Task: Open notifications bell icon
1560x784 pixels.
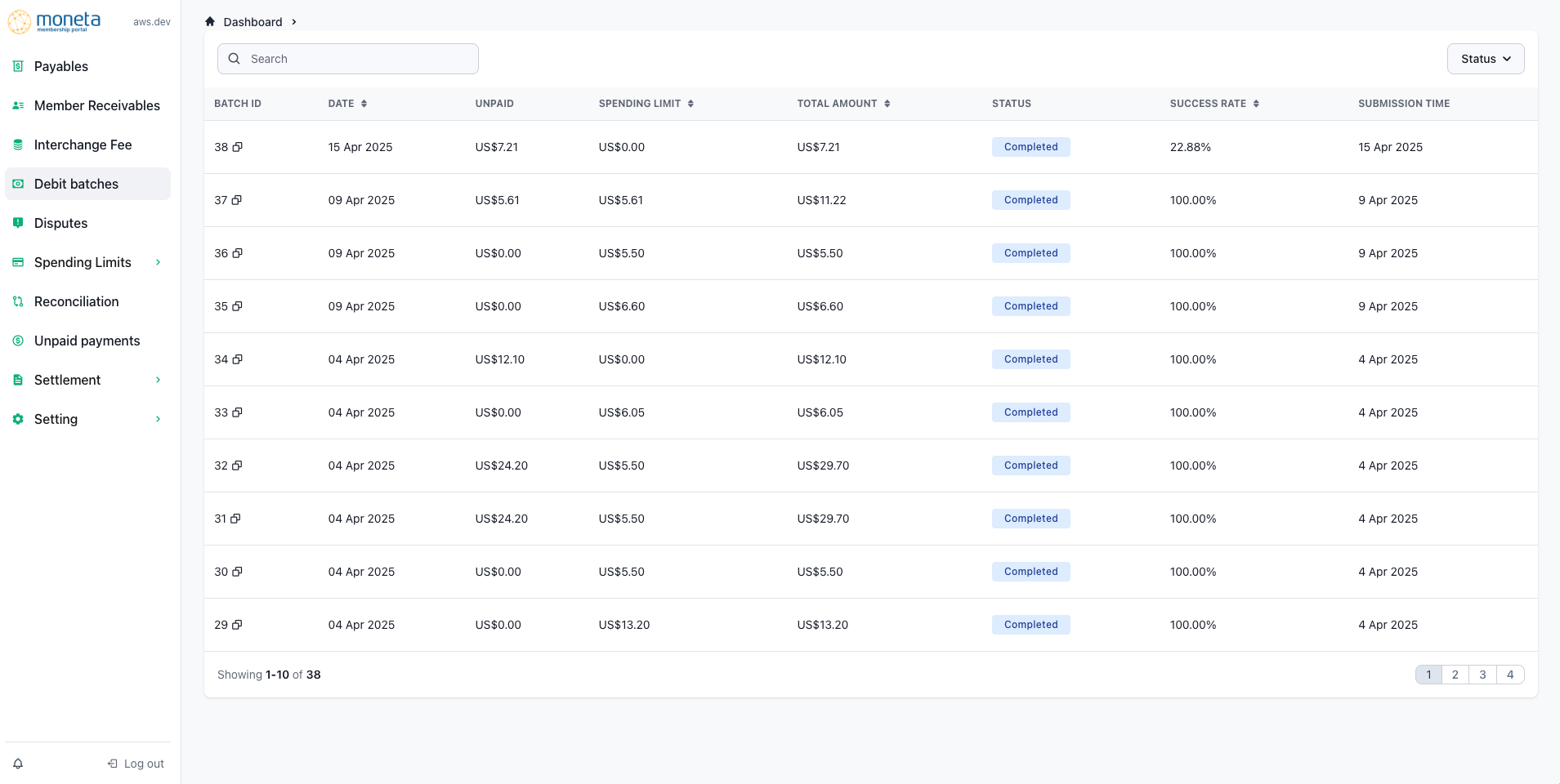Action: pos(18,764)
